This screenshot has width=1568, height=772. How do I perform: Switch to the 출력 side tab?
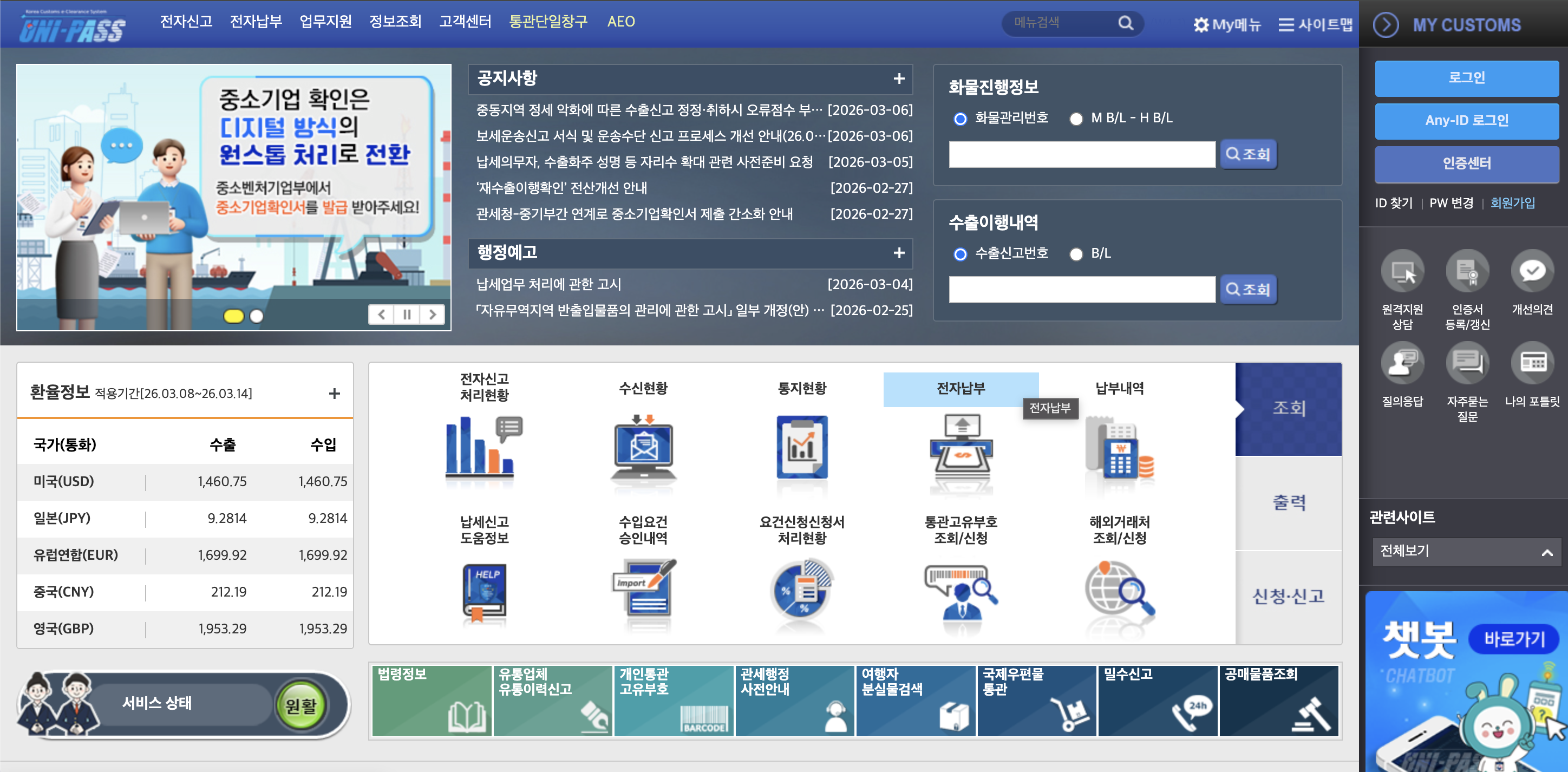(x=1288, y=502)
